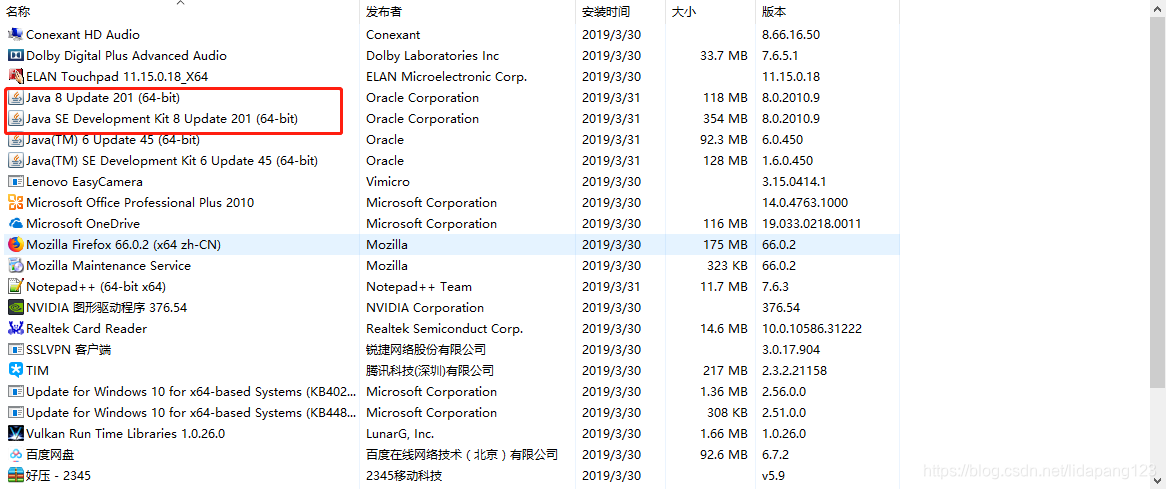Toggle the sort direction arrow above 名称
Image resolution: width=1166 pixels, height=489 pixels.
(x=180, y=3)
